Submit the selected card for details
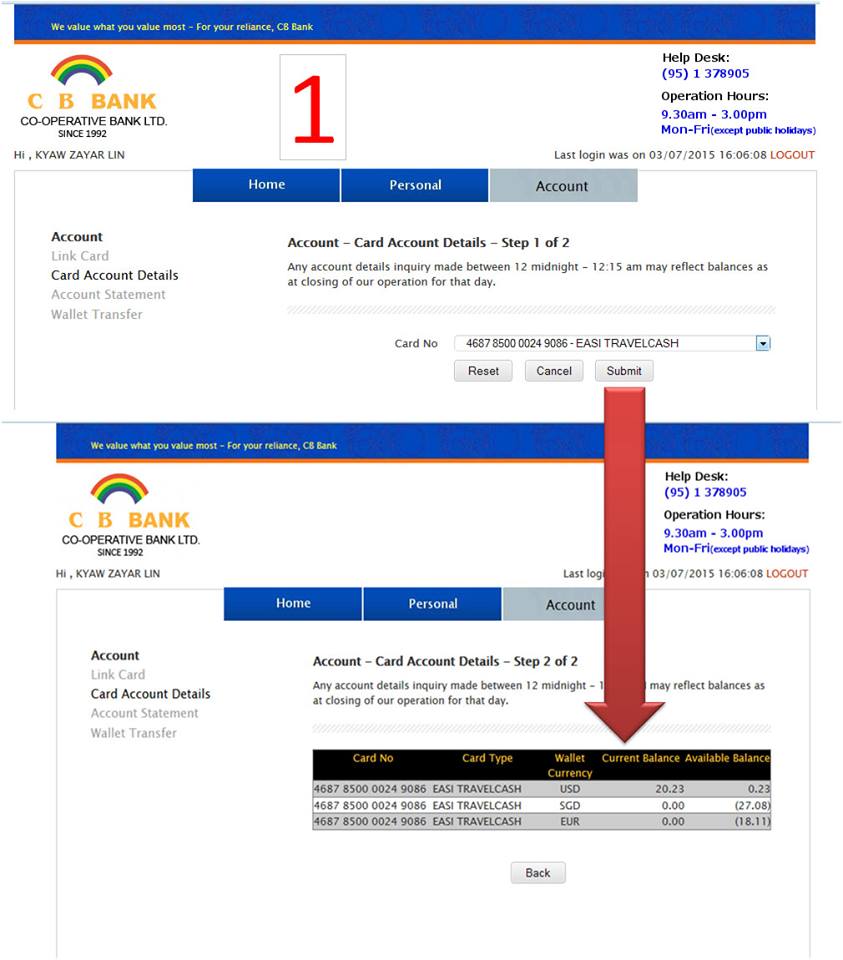843x960 pixels. point(623,370)
